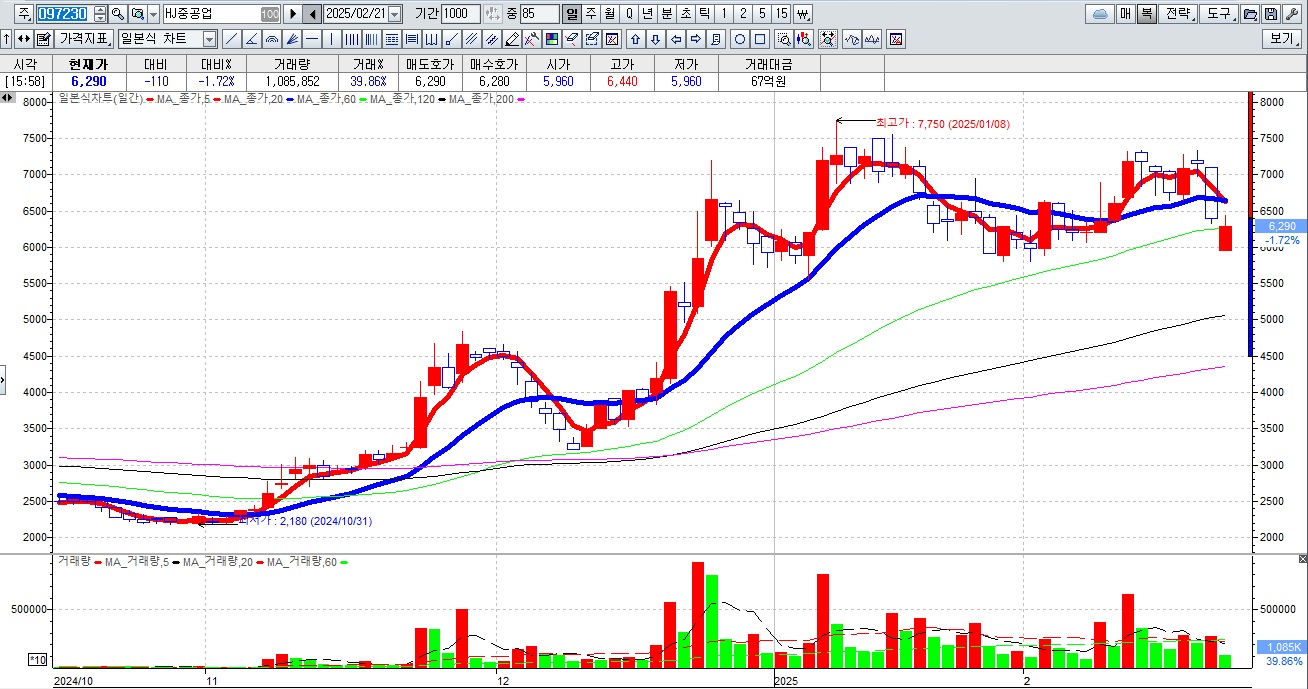Click the right arrow marker tool
The width and height of the screenshot is (1308, 689).
coord(696,39)
